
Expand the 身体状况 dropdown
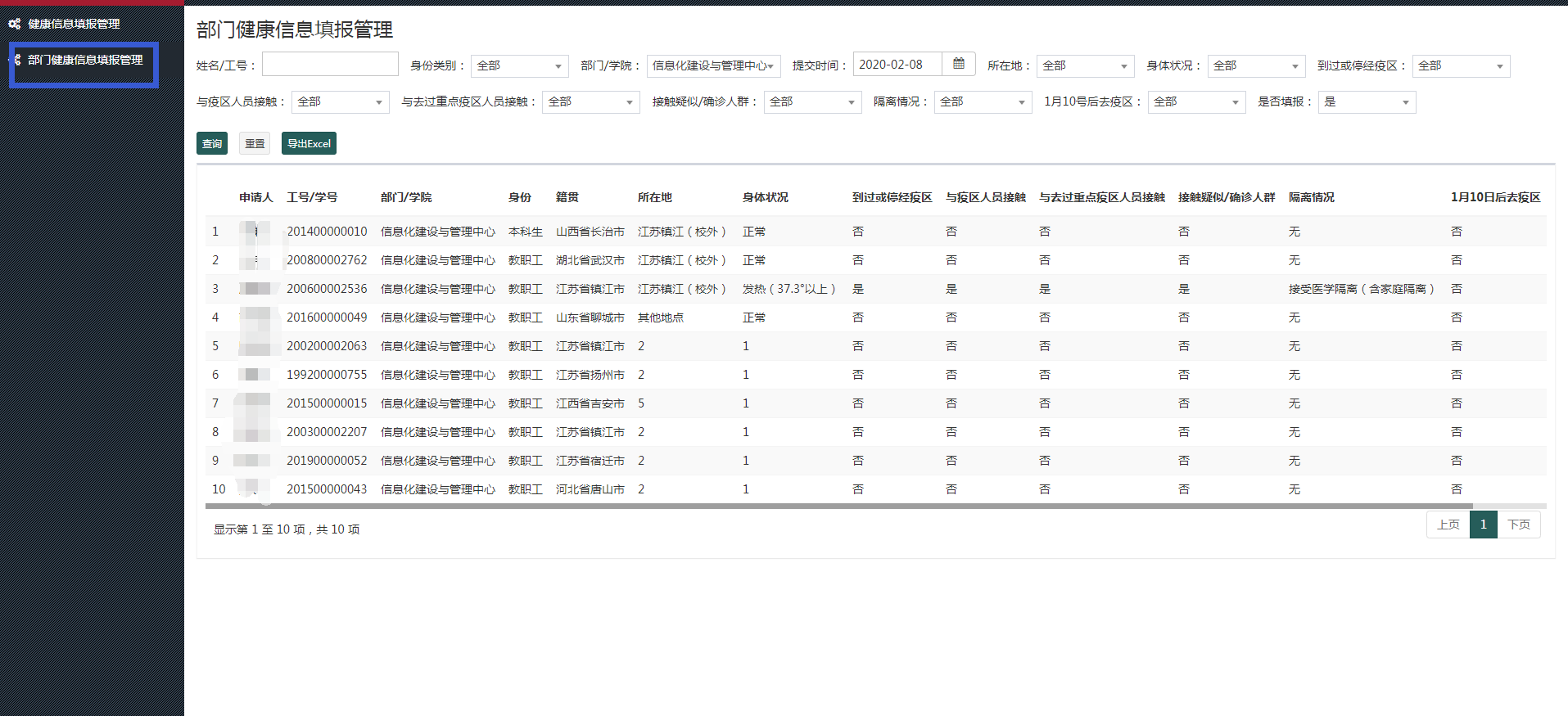click(x=1256, y=65)
